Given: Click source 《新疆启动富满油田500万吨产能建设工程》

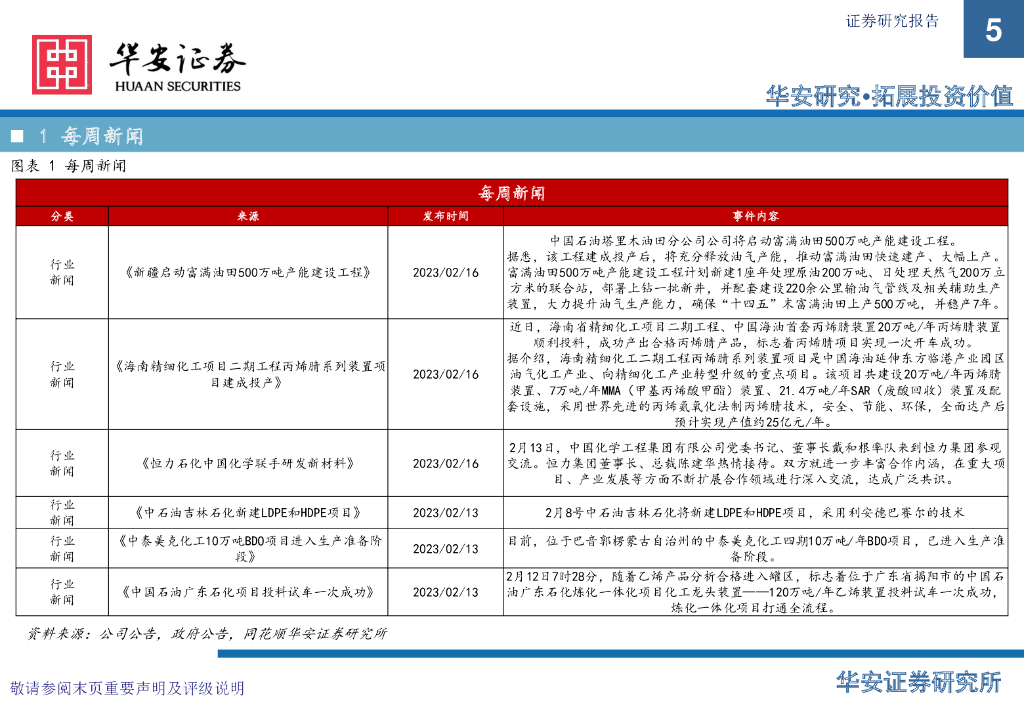Looking at the screenshot, I should tap(248, 272).
